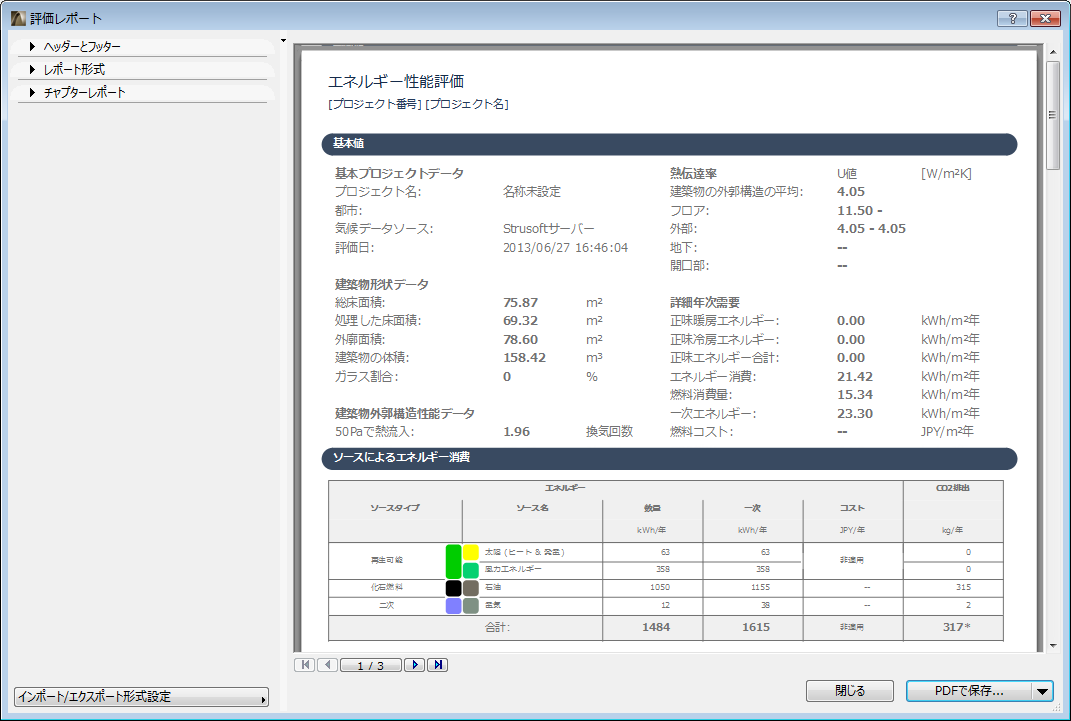Click the total 1615 cell

755,627
